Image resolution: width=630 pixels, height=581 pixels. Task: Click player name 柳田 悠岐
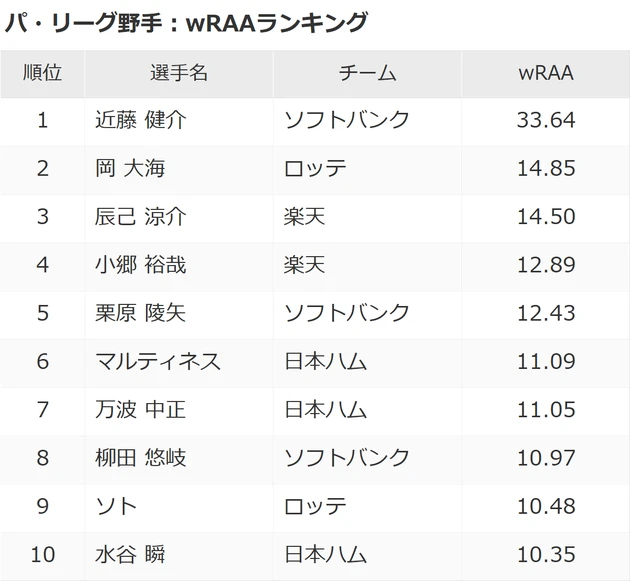tap(140, 458)
